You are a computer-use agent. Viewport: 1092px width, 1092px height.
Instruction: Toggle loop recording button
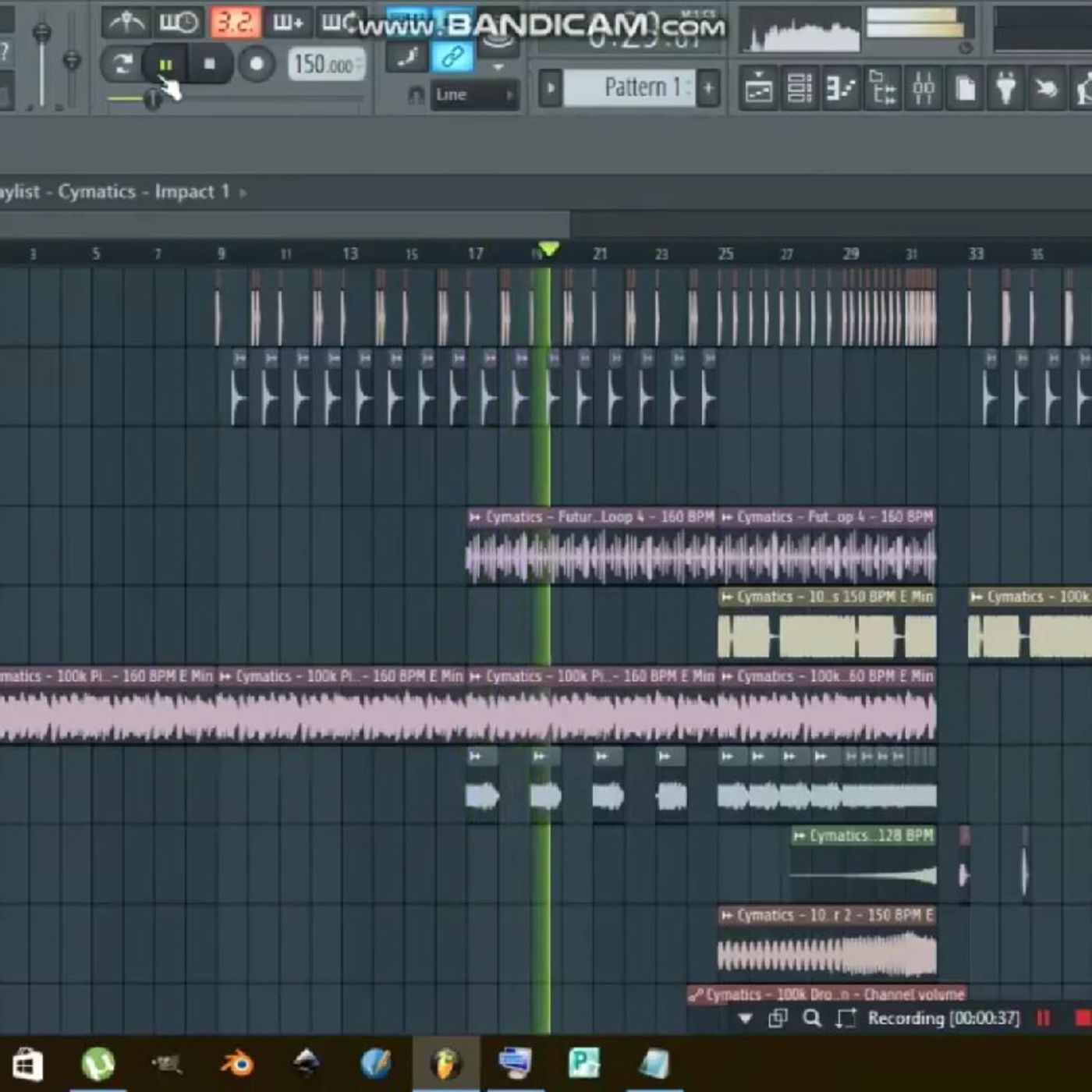click(340, 23)
